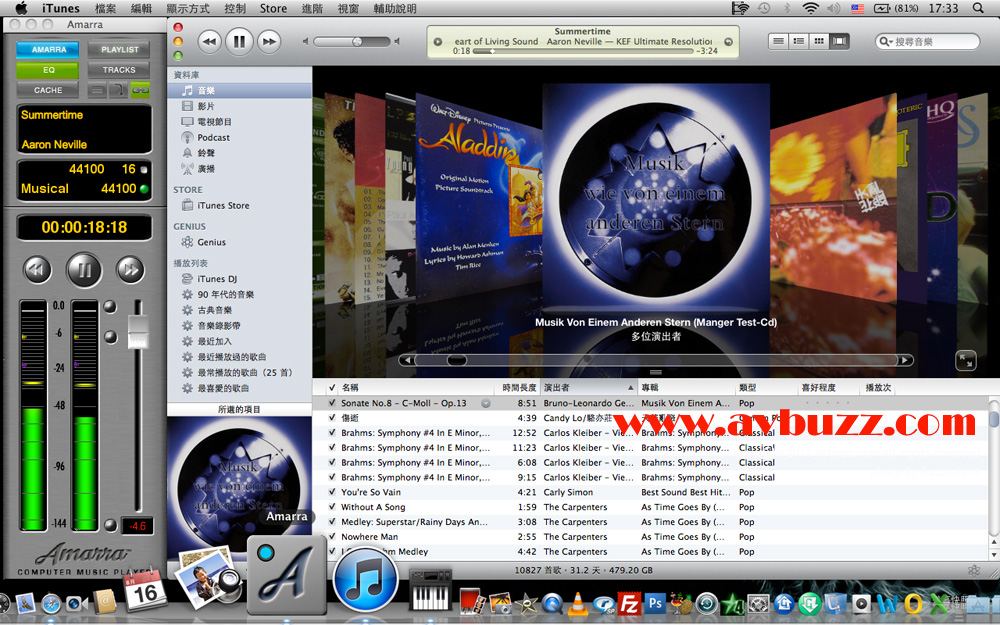Open Wi-Fi status menu

810,8
